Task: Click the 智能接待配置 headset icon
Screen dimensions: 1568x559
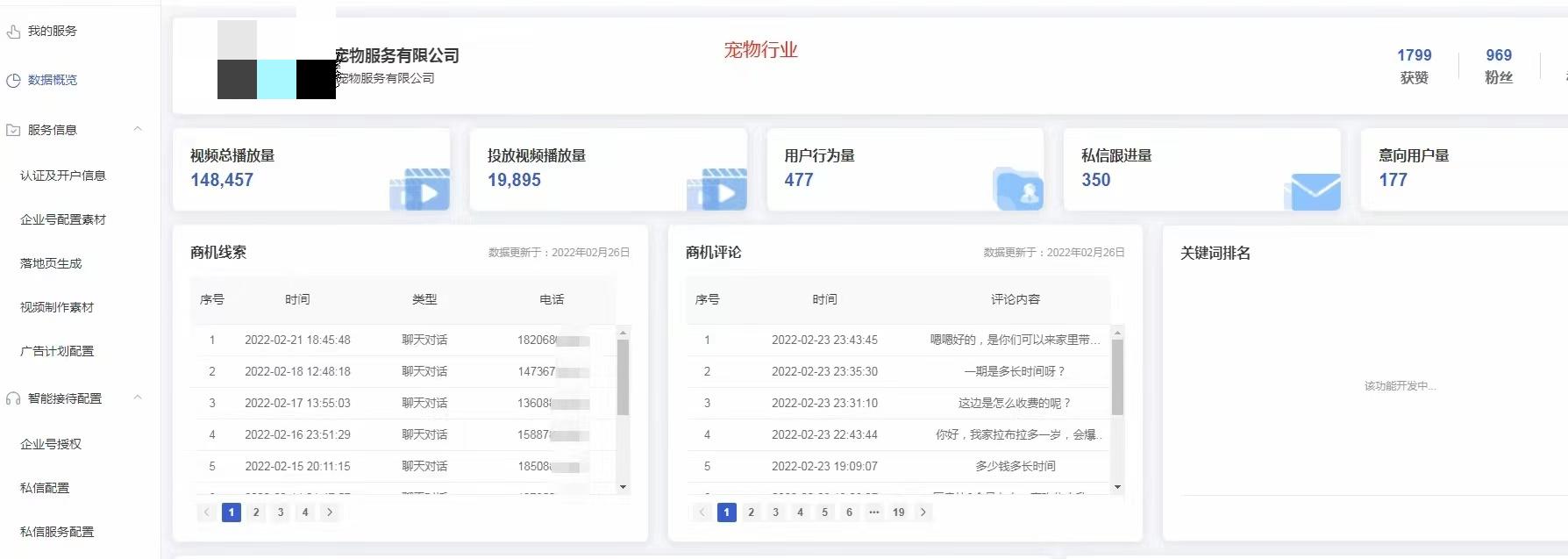Action: point(13,398)
